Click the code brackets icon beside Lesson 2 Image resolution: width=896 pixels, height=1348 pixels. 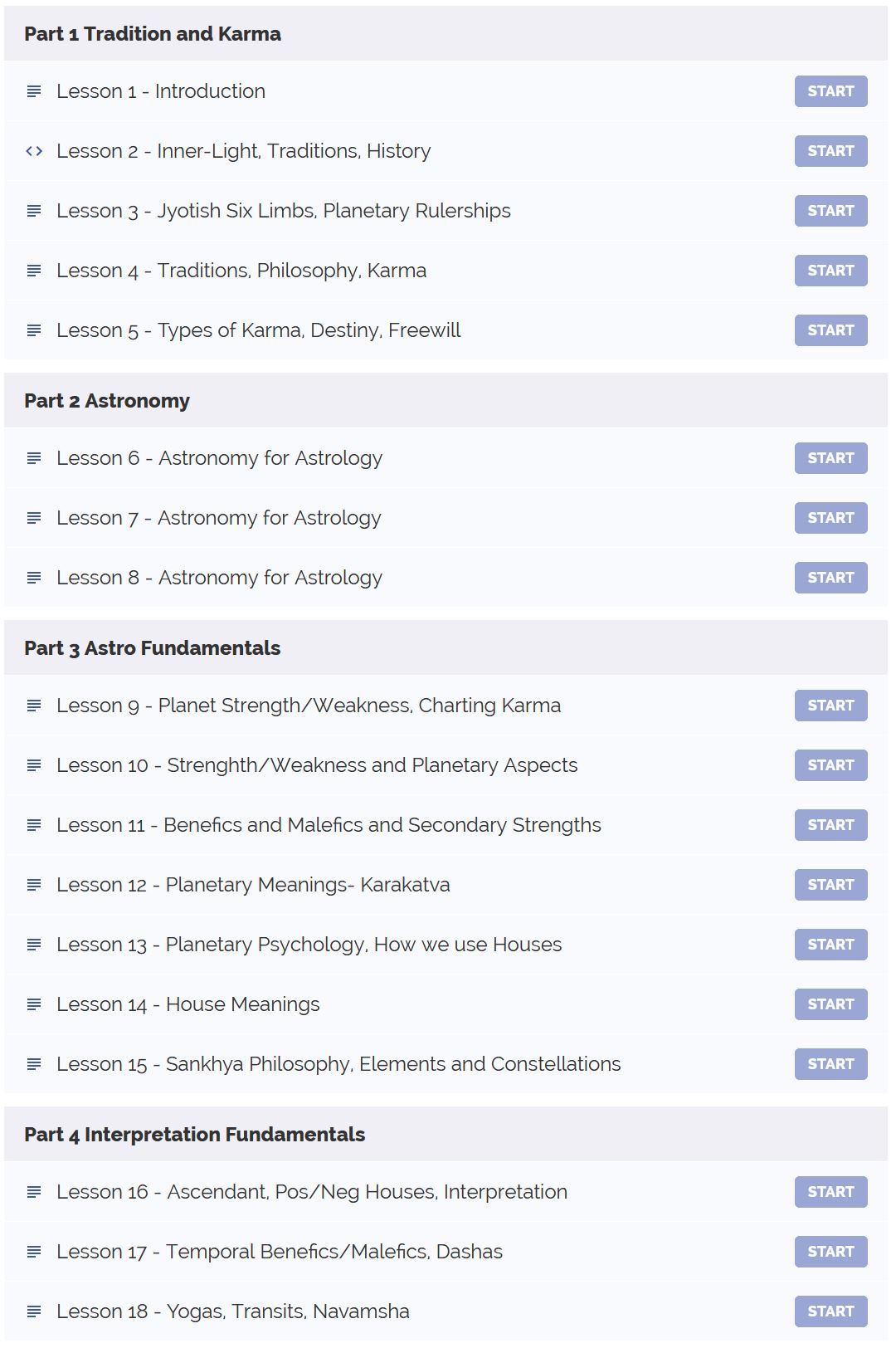tap(34, 151)
